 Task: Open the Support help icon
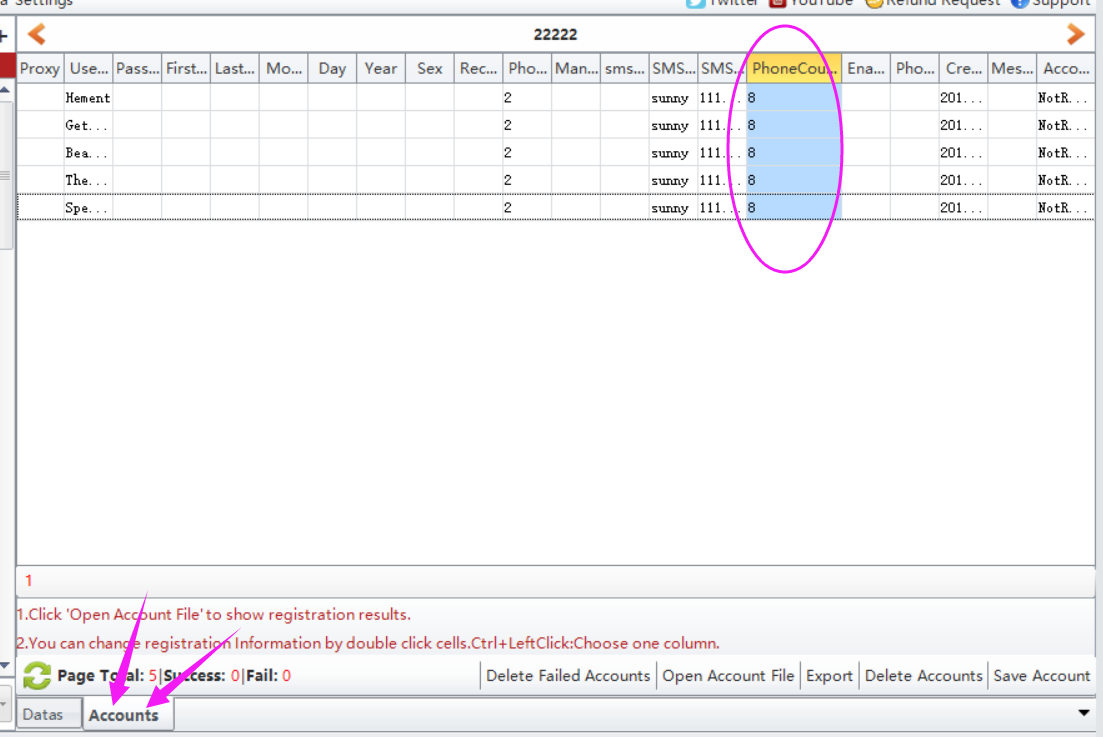1020,3
